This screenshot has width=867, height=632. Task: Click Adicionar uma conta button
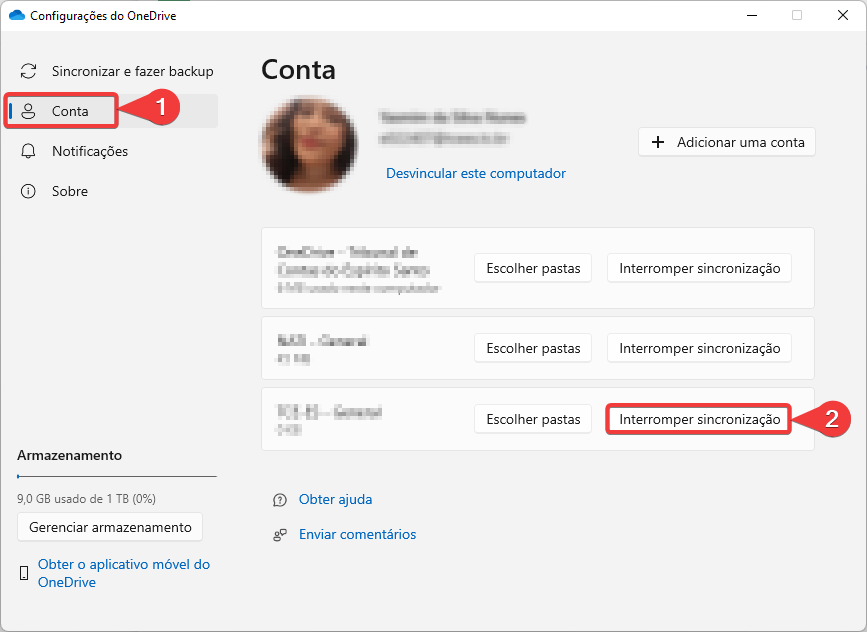727,142
